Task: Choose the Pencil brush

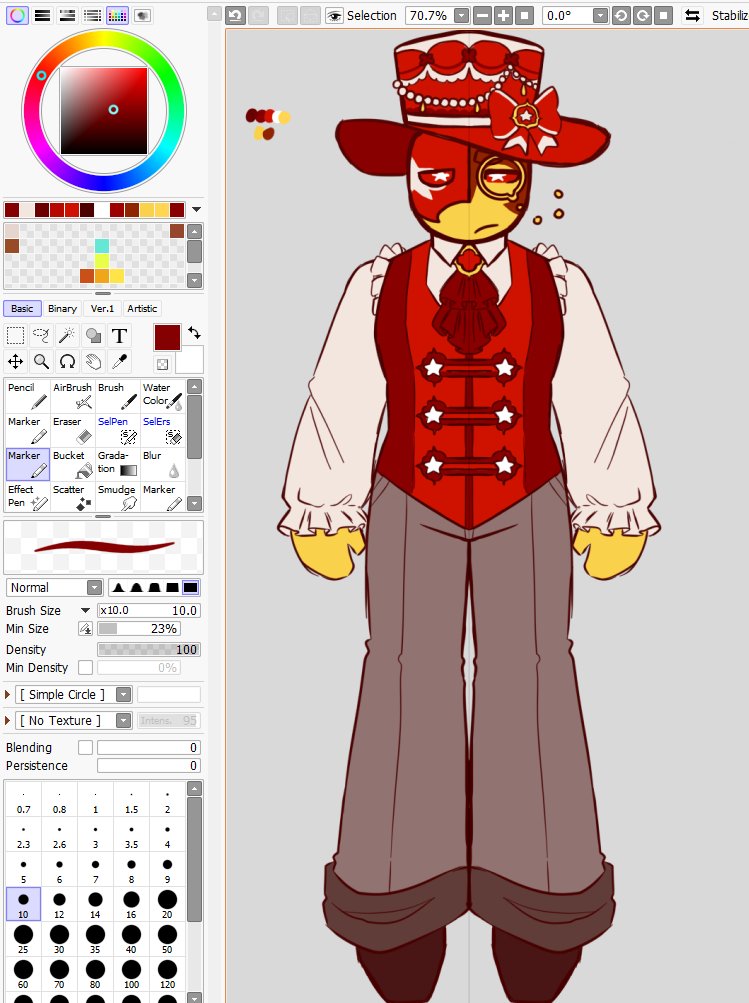Action: 28,396
